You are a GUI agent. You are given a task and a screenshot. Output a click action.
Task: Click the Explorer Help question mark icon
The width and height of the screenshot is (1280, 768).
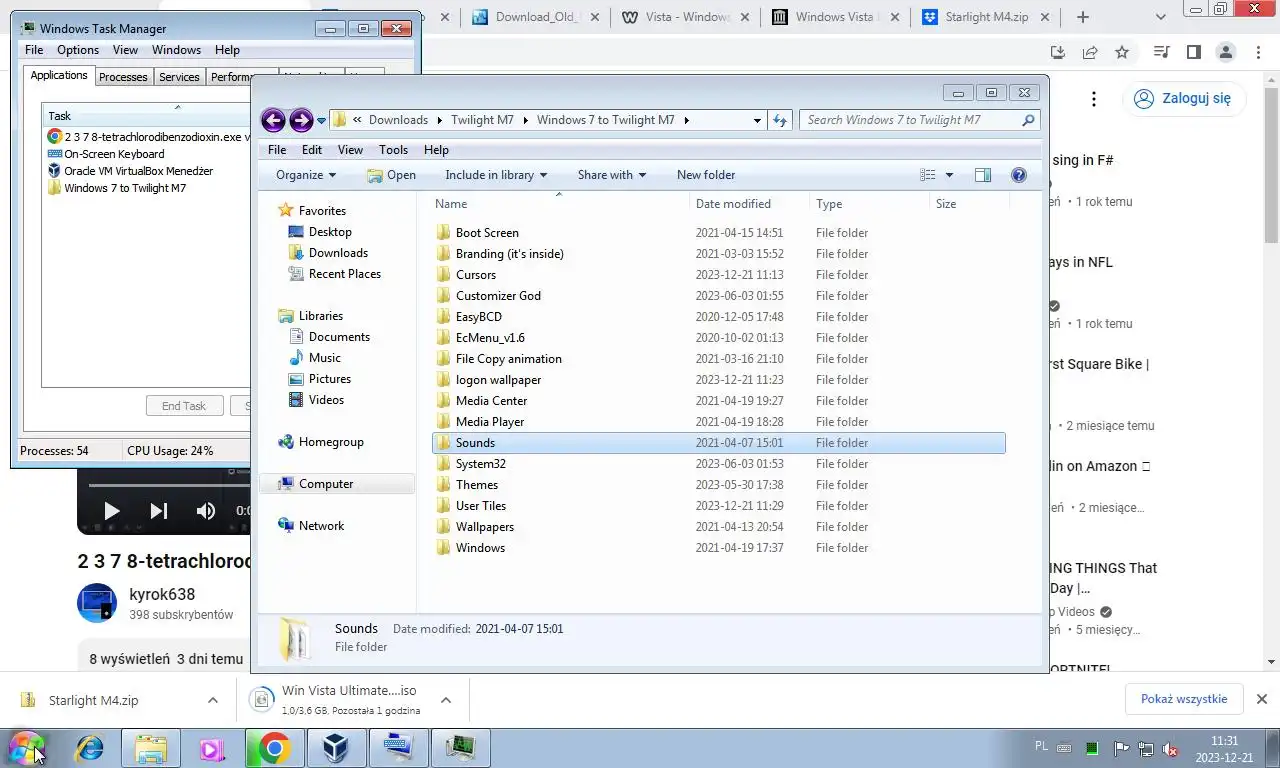pyautogui.click(x=1019, y=175)
